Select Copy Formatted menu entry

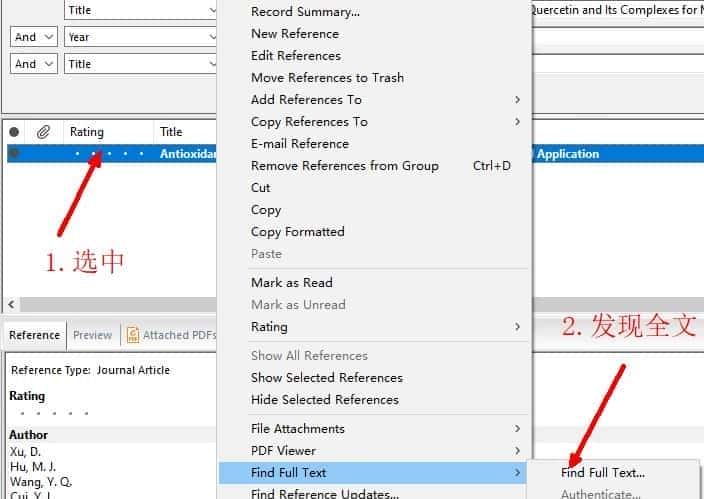[297, 231]
